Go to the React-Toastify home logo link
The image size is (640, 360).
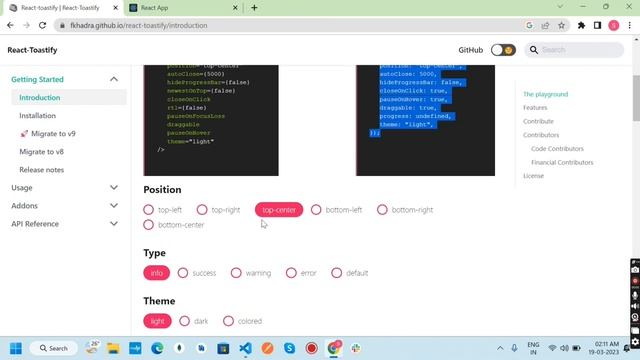pos(32,50)
